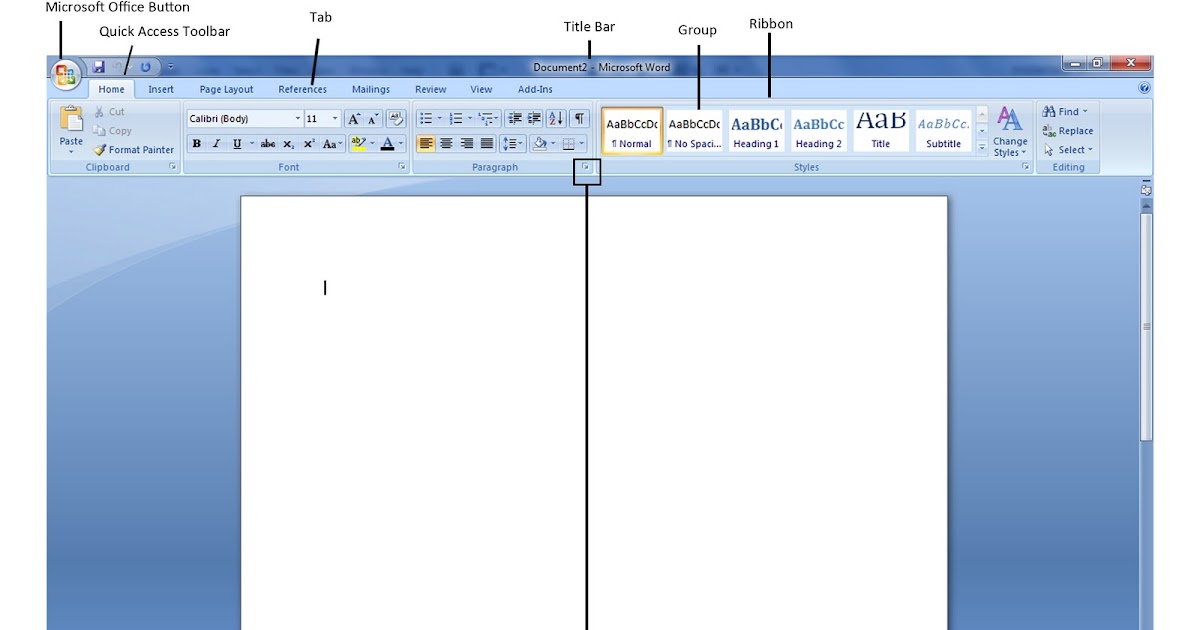1200x630 pixels.
Task: Switch to the Insert tab
Action: (161, 89)
